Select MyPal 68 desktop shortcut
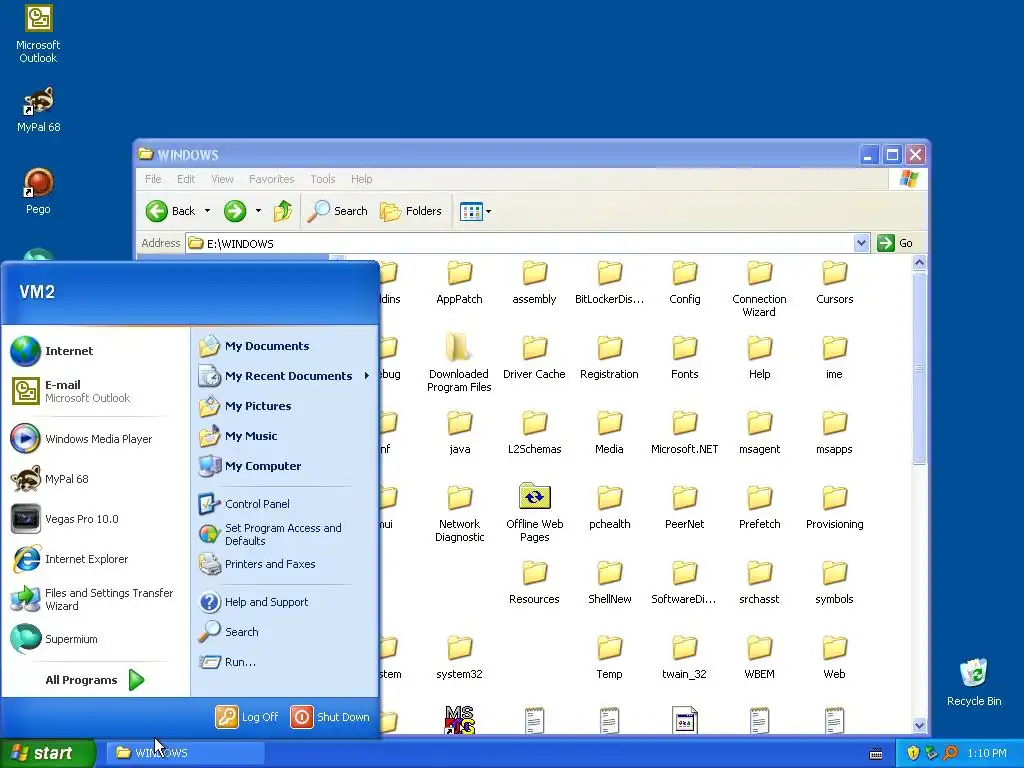Screen dimensions: 1024x768 point(38,109)
